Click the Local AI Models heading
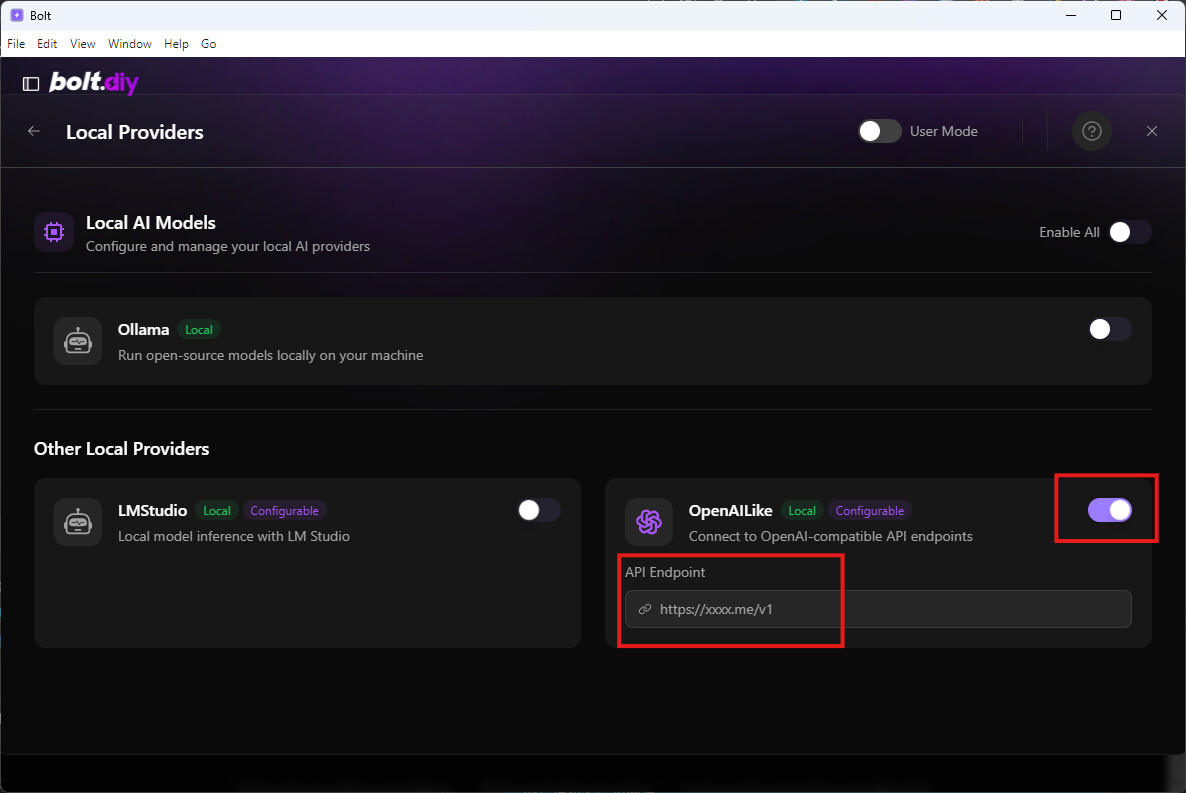Viewport: 1186px width, 793px height. pyautogui.click(x=151, y=222)
